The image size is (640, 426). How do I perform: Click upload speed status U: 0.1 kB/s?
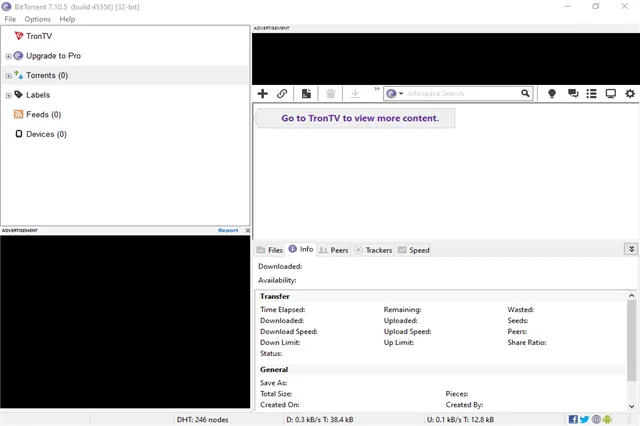click(460, 419)
